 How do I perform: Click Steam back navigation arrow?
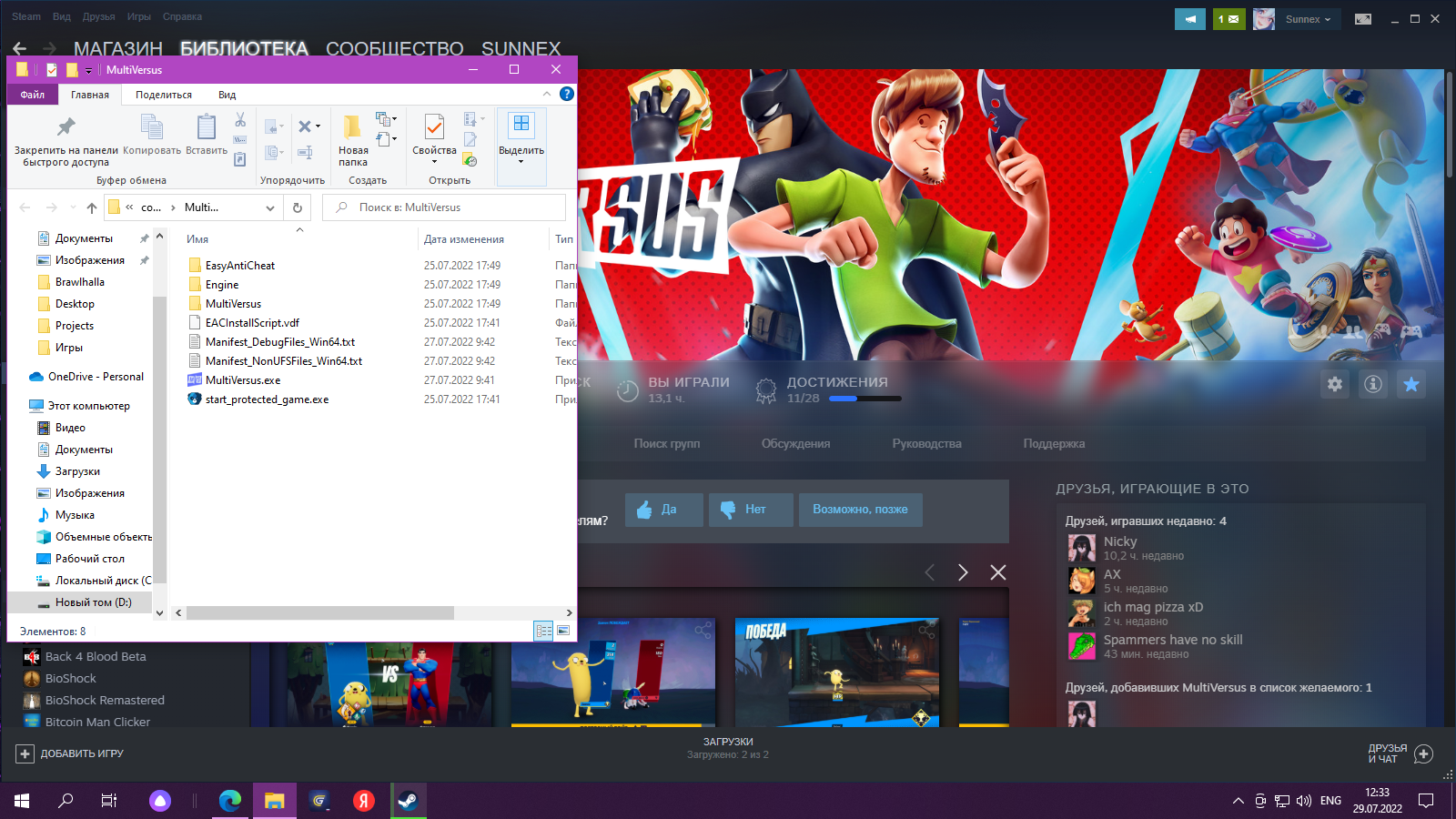pyautogui.click(x=20, y=48)
